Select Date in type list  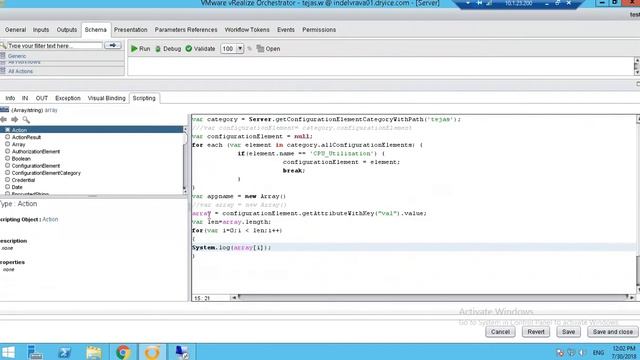17,187
